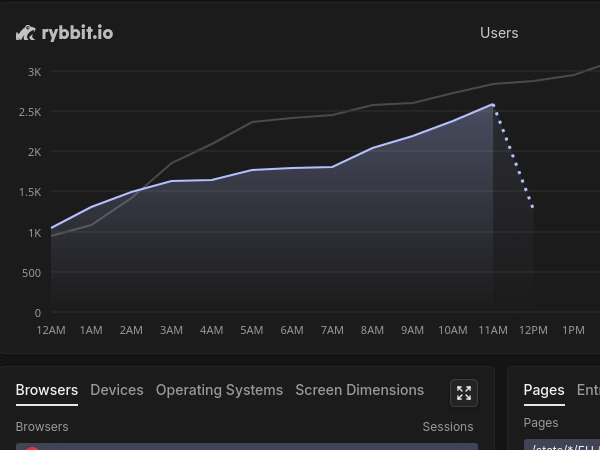The height and width of the screenshot is (450, 600).
Task: Open the rybbit.io brand name link
Action: pyautogui.click(x=77, y=33)
